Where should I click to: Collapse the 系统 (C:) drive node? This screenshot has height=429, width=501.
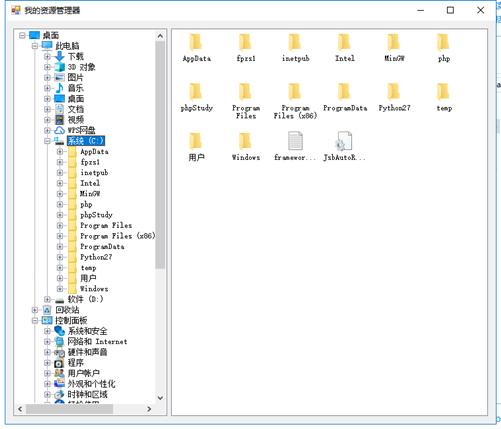click(47, 141)
